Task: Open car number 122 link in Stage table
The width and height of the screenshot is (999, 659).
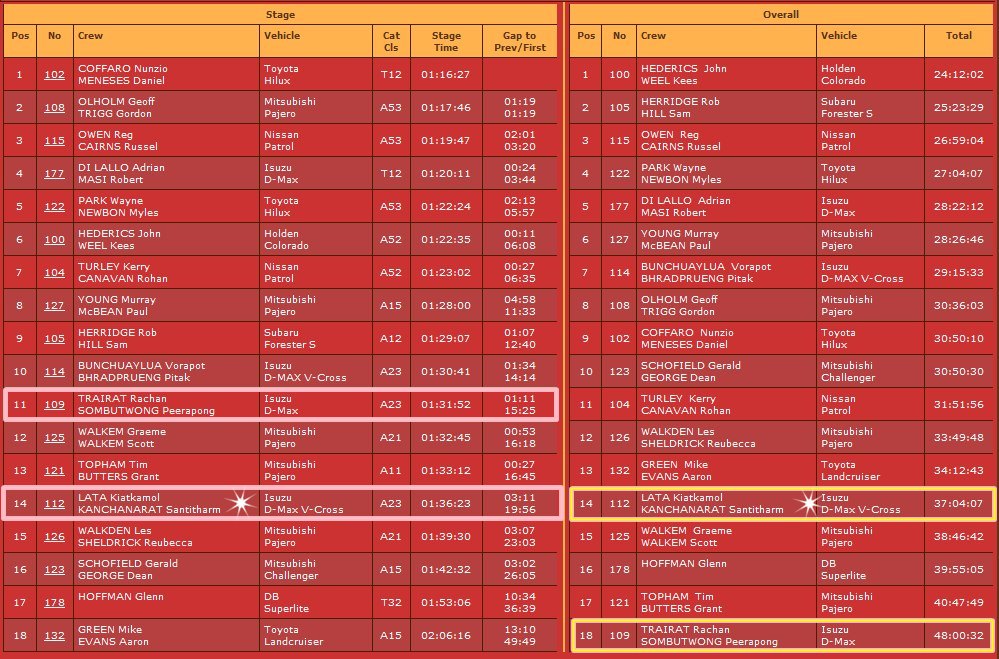Action: click(54, 206)
